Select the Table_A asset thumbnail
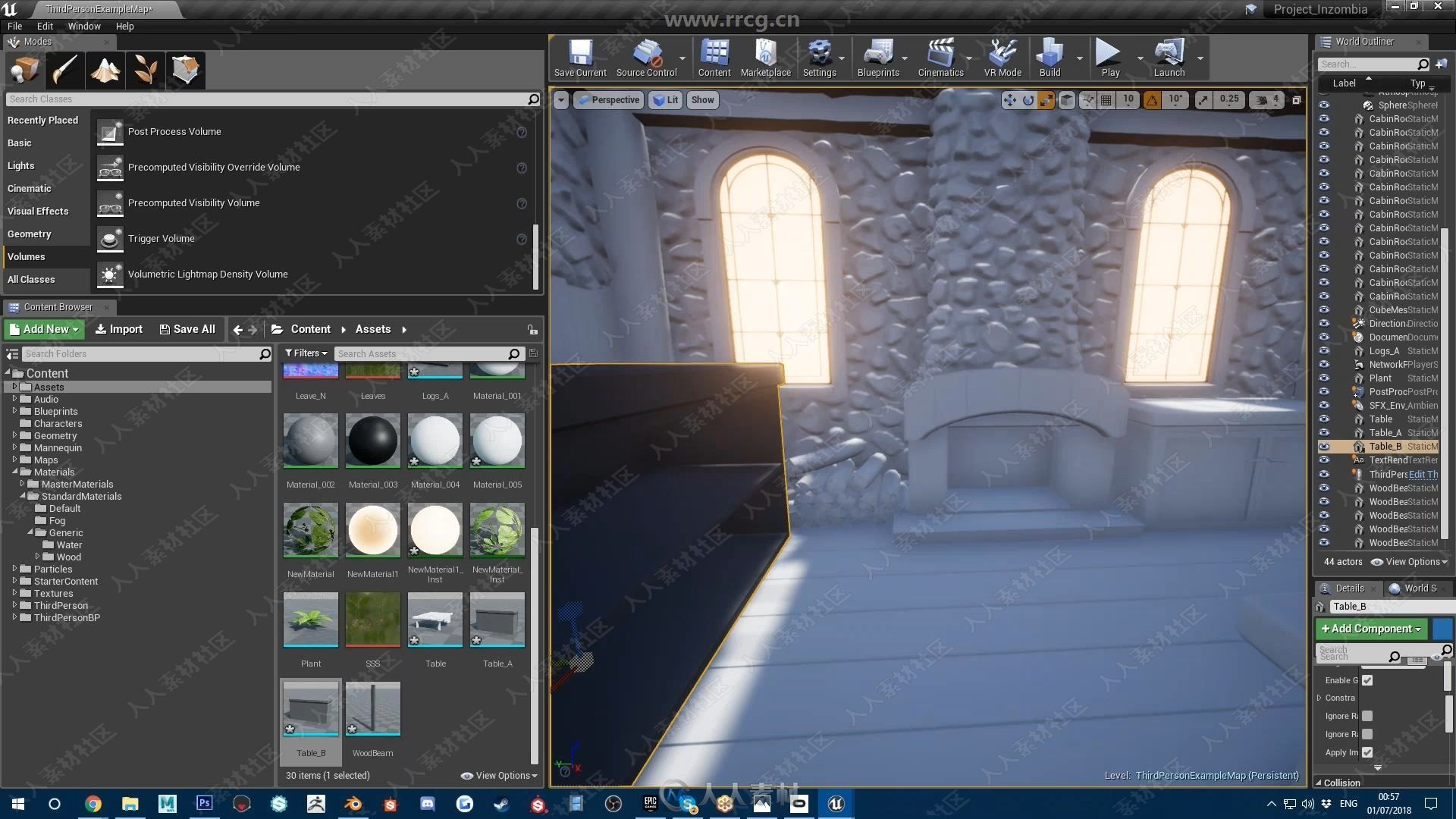Screen dimensions: 1456x819 pos(497,620)
